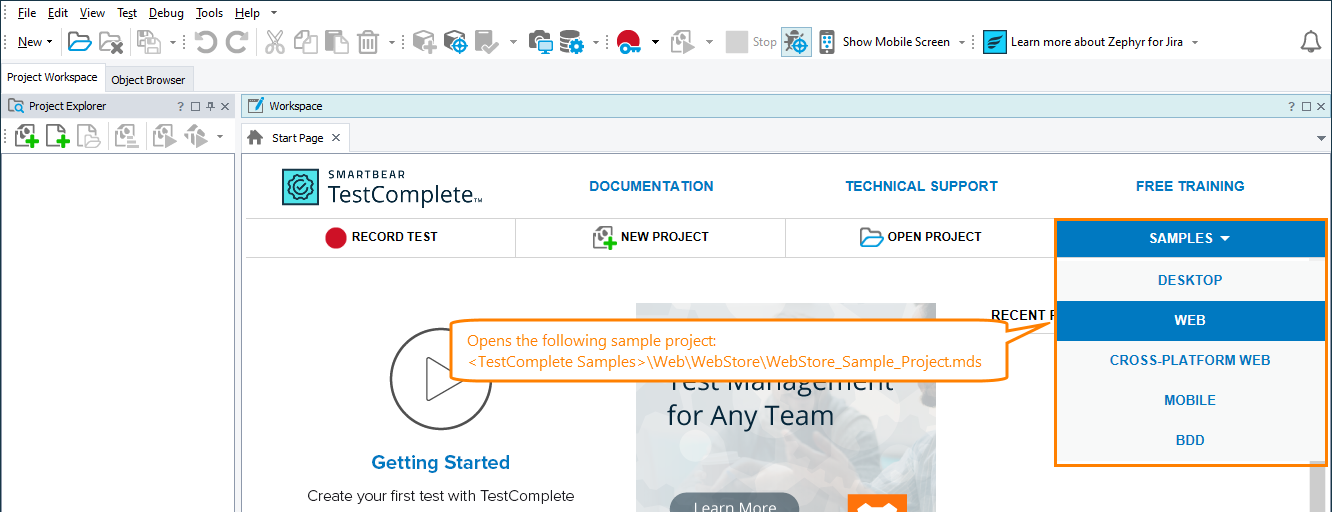This screenshot has width=1332, height=512.
Task: Choose CROSS-PLATFORM WEB sample
Action: [x=1190, y=360]
